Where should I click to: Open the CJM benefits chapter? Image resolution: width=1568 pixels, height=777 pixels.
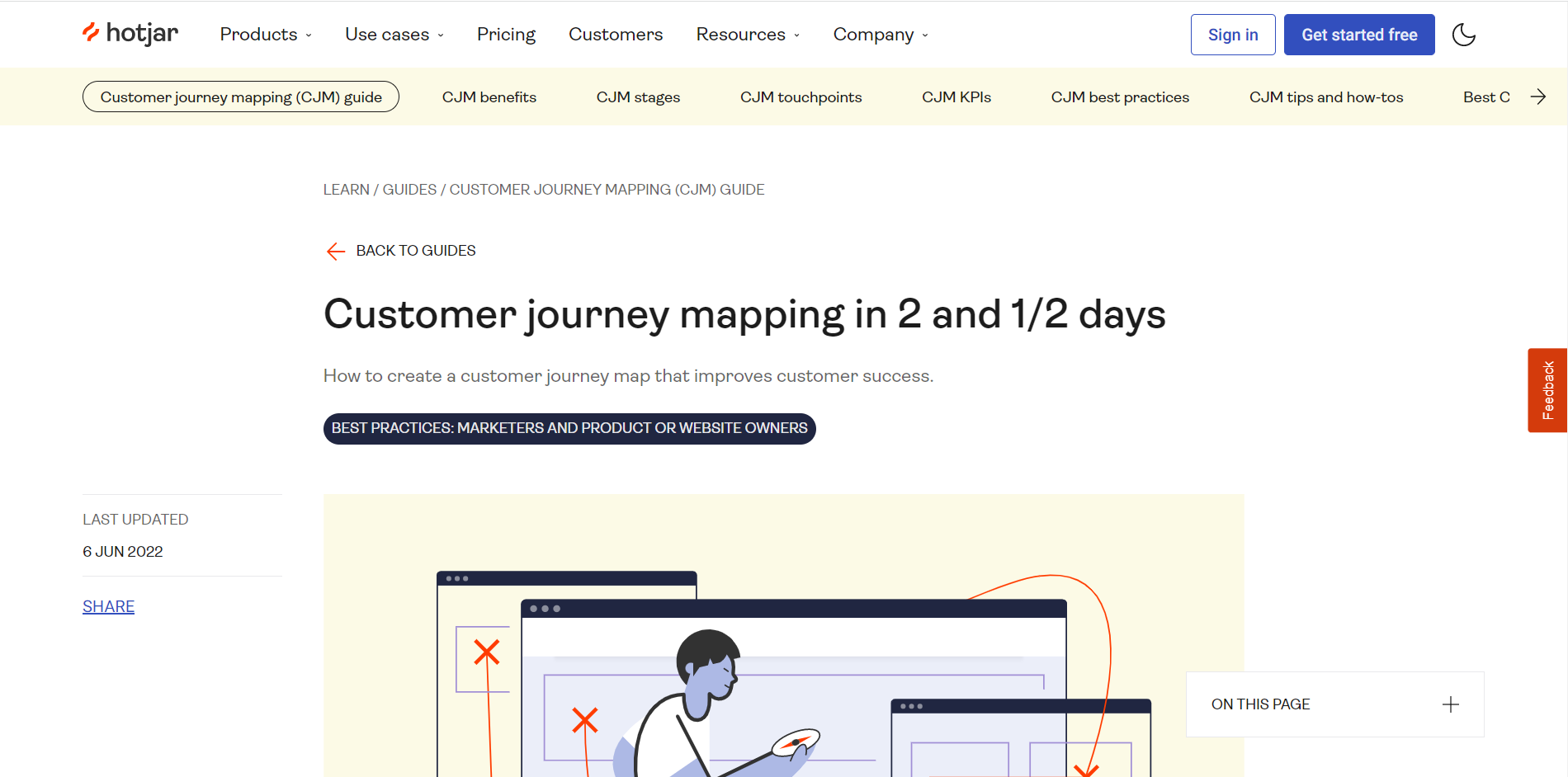(489, 97)
